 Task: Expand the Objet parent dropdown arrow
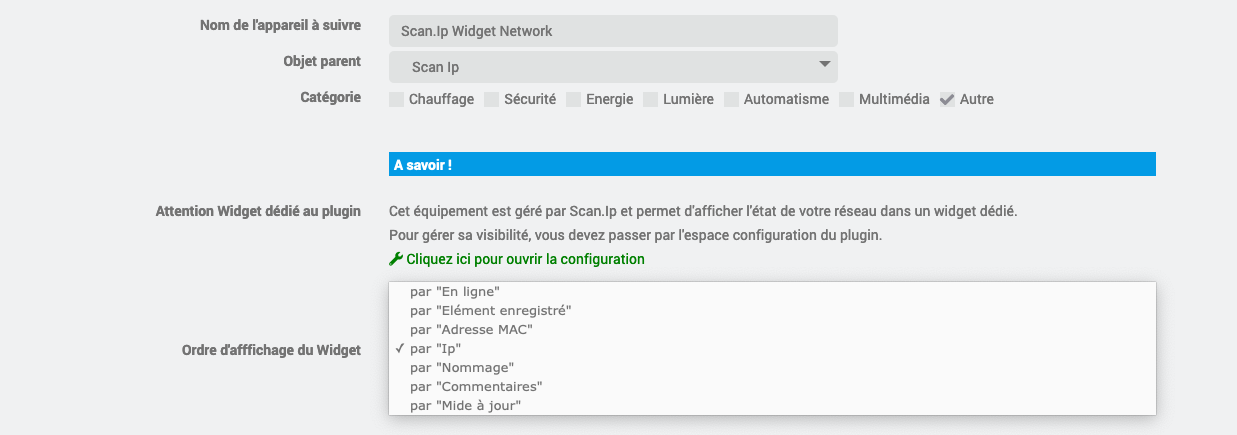point(824,65)
